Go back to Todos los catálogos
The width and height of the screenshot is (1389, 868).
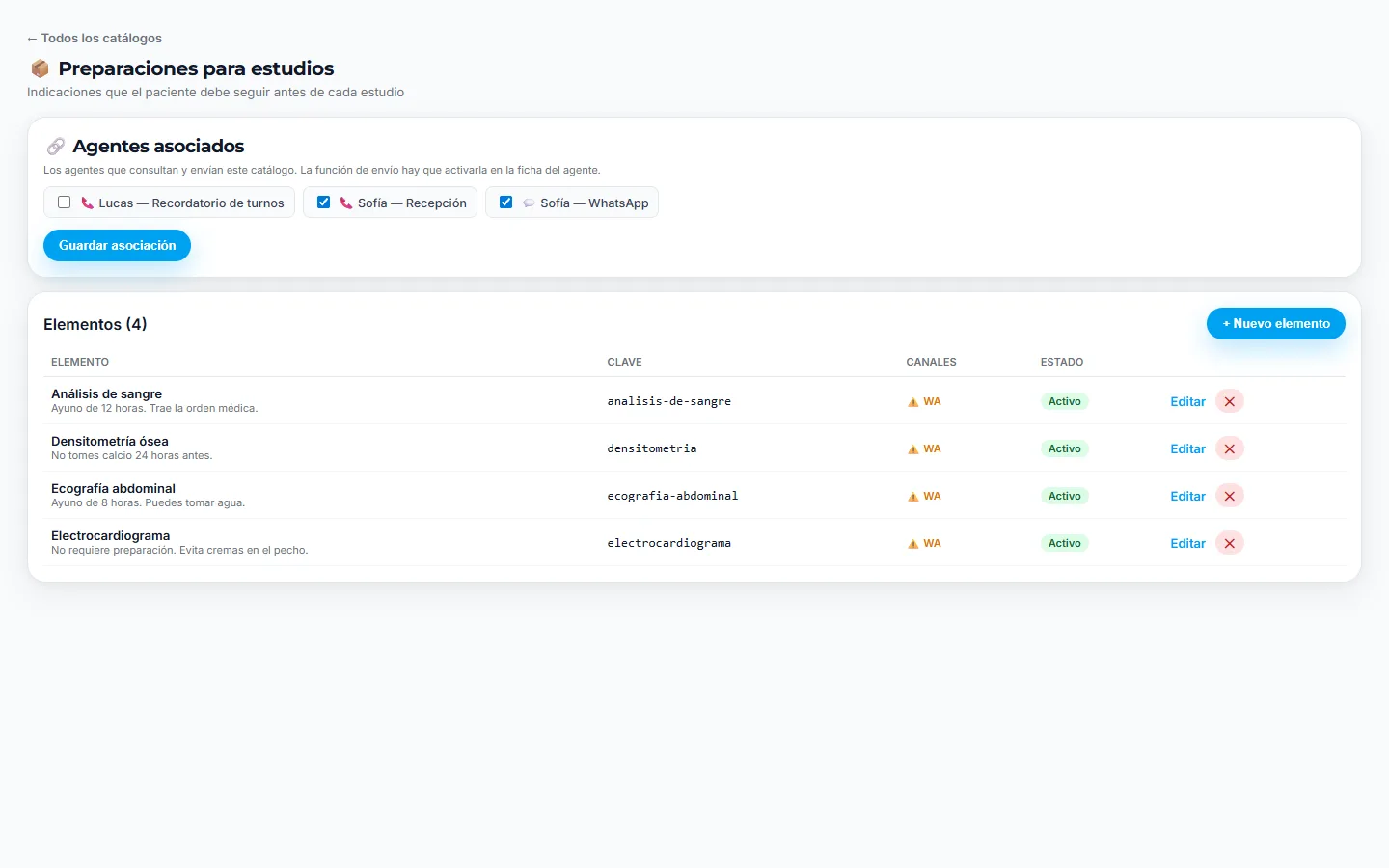pos(95,38)
